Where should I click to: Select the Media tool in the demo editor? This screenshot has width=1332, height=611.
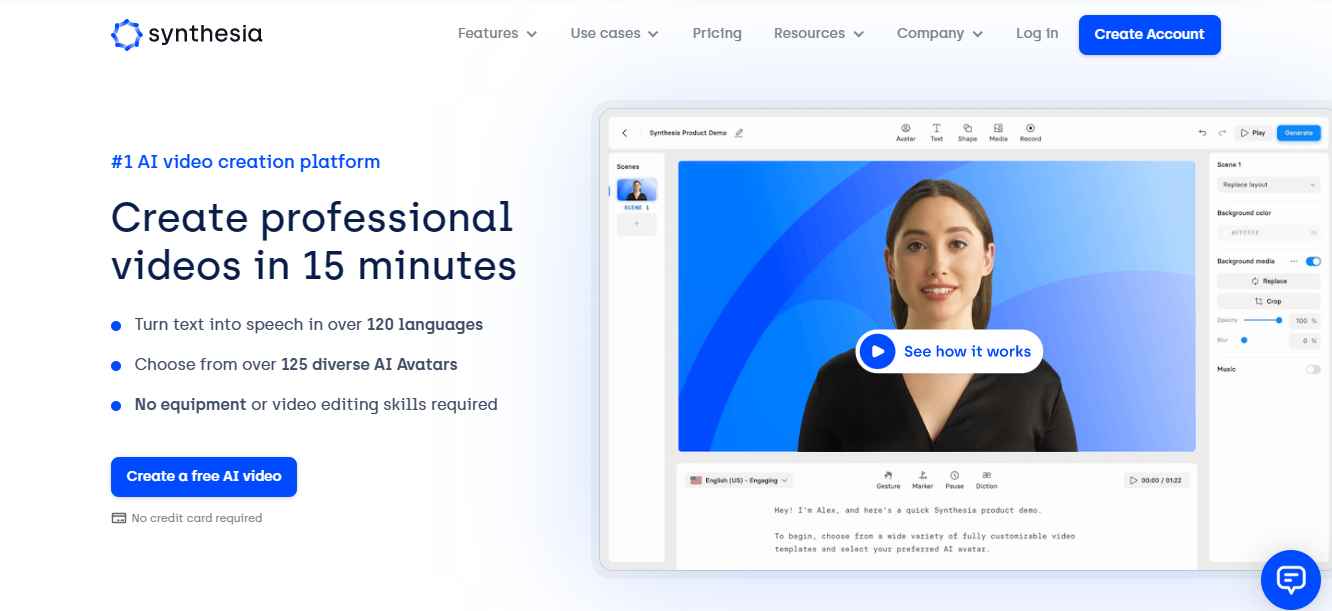[x=998, y=132]
